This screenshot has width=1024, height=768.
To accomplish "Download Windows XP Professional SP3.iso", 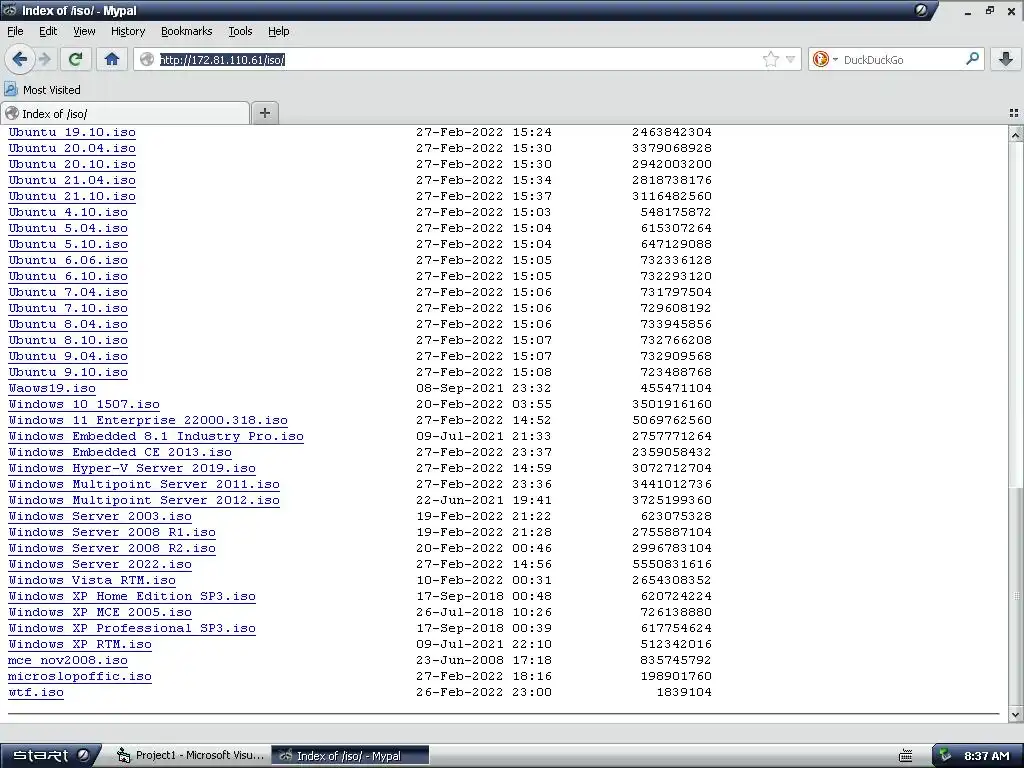I will [132, 628].
